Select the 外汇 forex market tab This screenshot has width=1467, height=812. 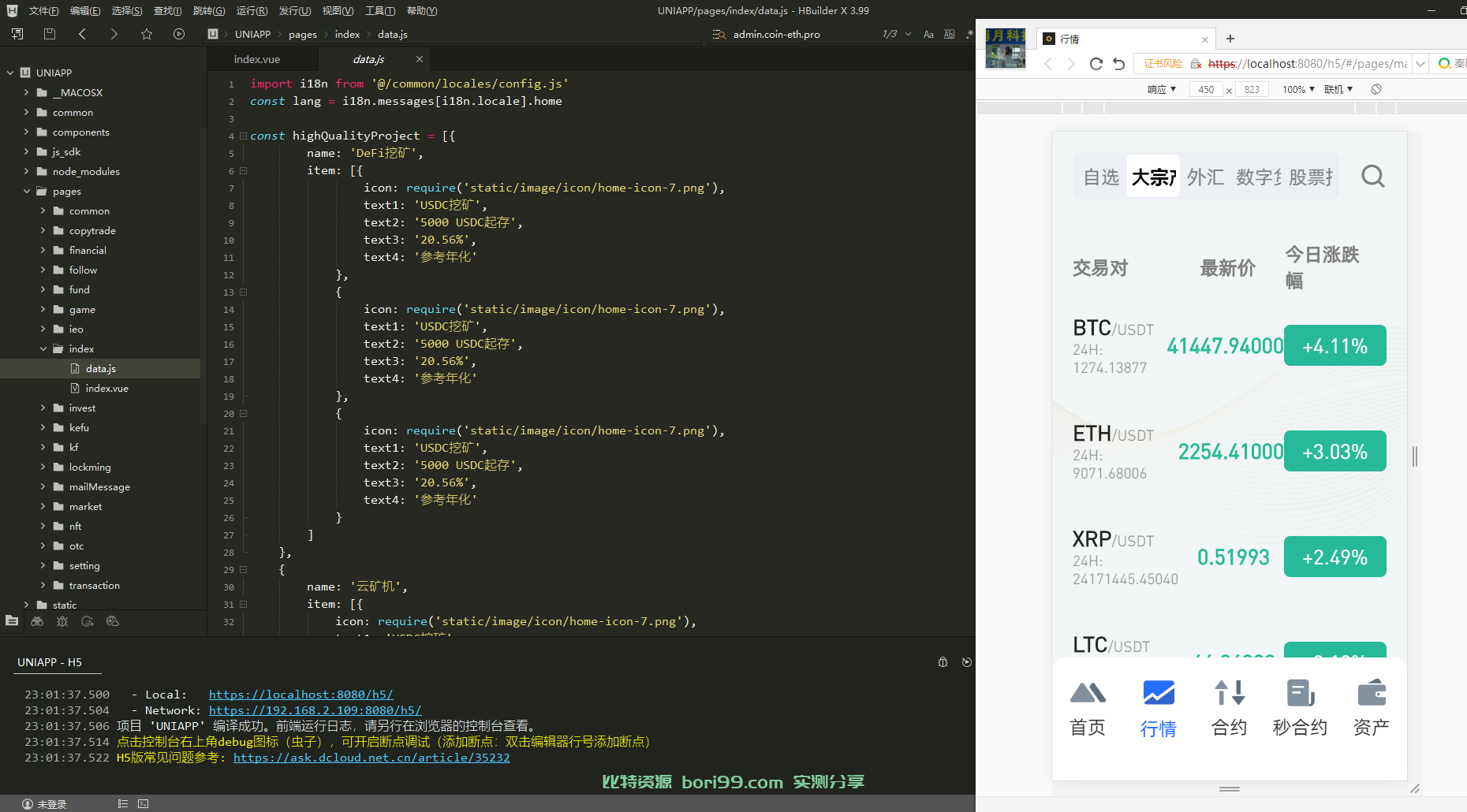pyautogui.click(x=1206, y=177)
